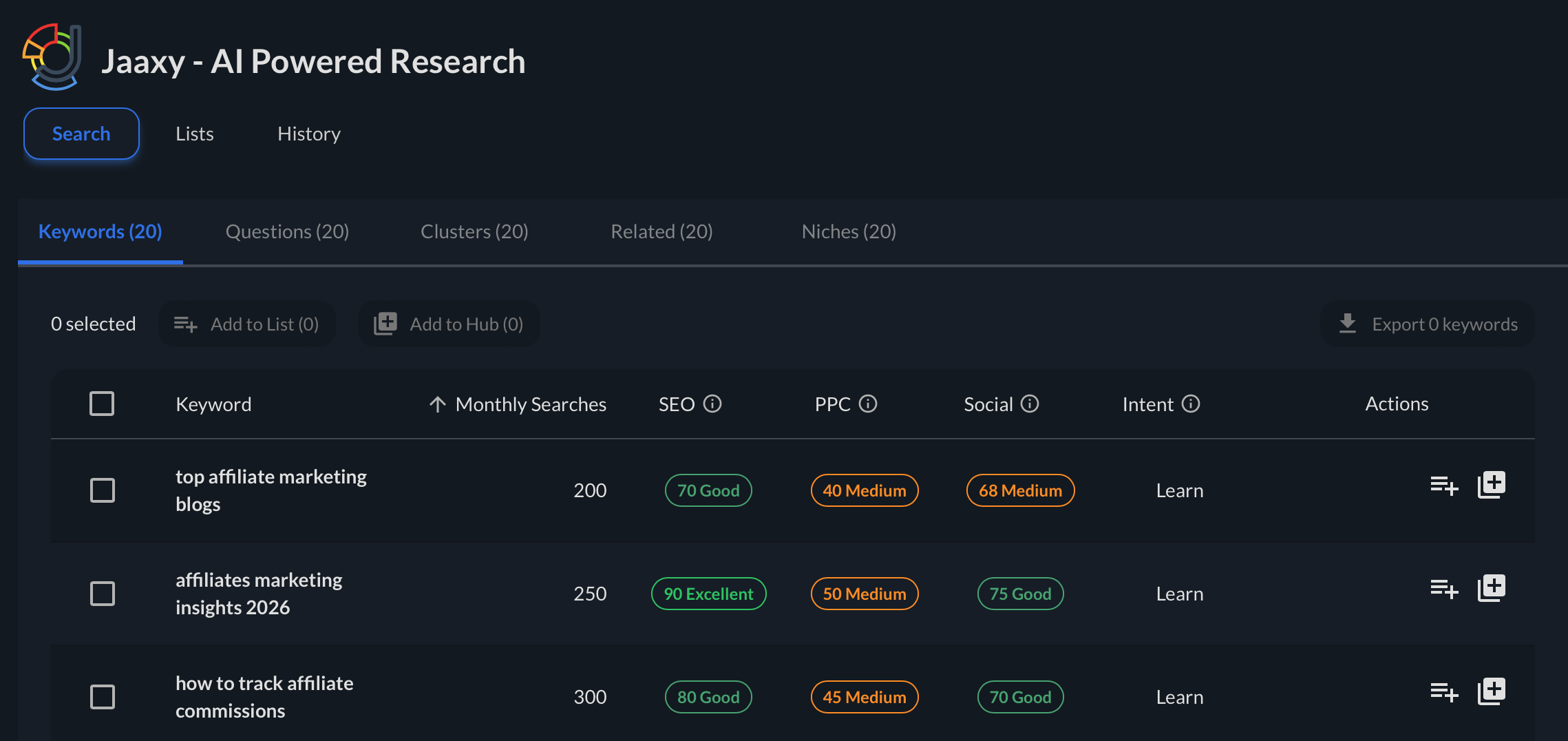1568x741 pixels.
Task: Open Social info tooltip icon
Action: point(1030,404)
